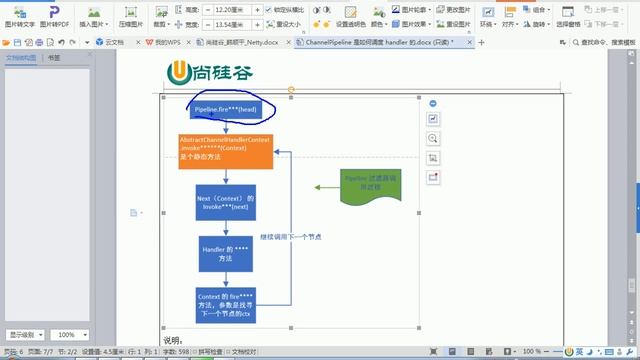Add a new document tab with plus
This screenshot has width=640, height=360.
point(481,42)
